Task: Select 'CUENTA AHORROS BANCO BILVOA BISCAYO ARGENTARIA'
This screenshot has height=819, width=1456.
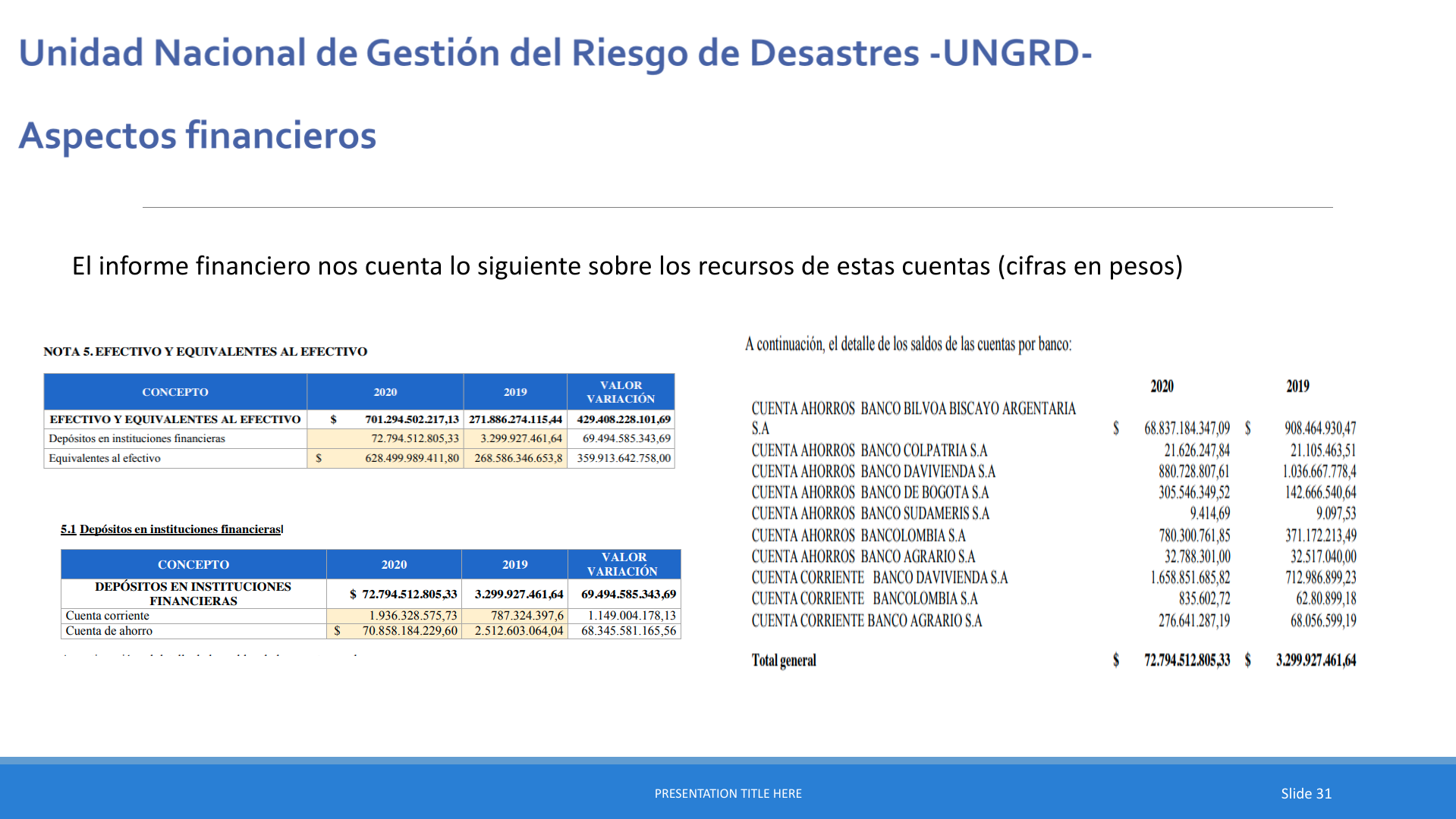Action: click(914, 409)
